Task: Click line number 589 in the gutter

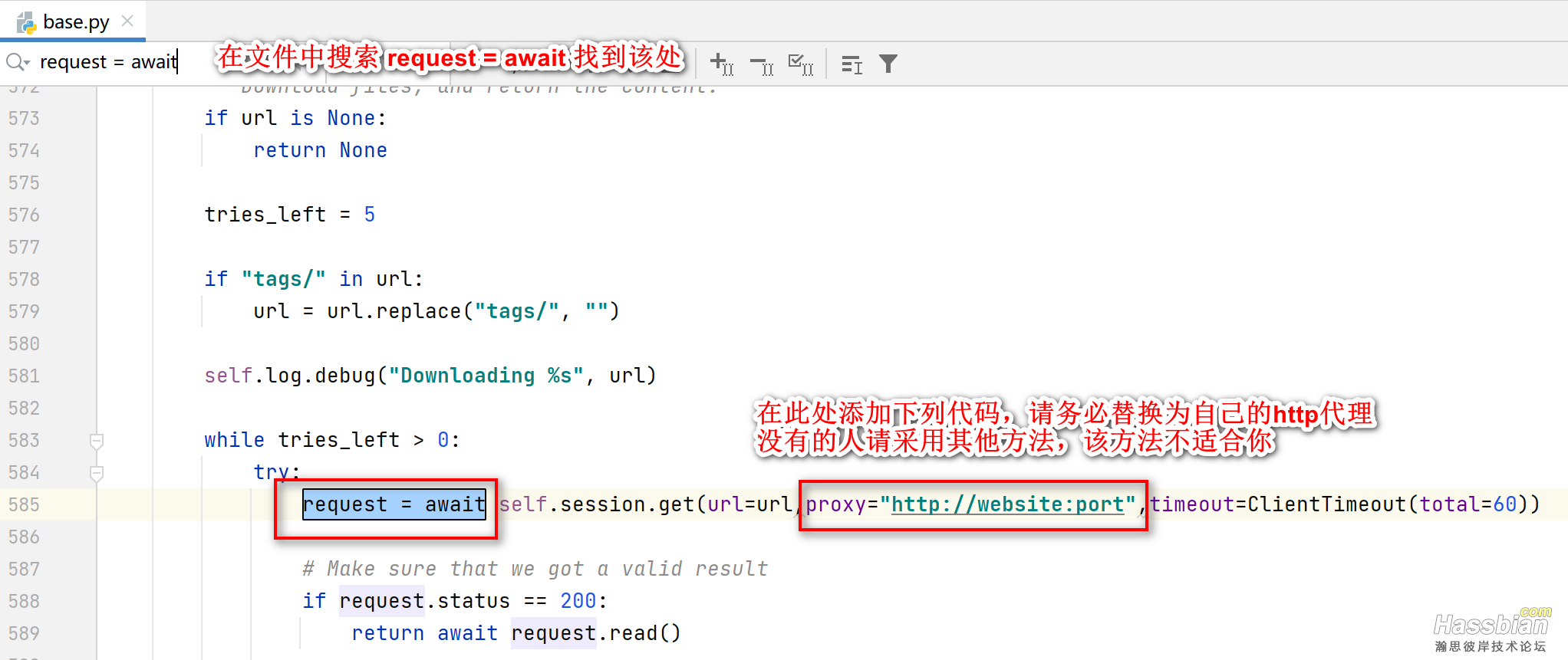Action: 24,633
